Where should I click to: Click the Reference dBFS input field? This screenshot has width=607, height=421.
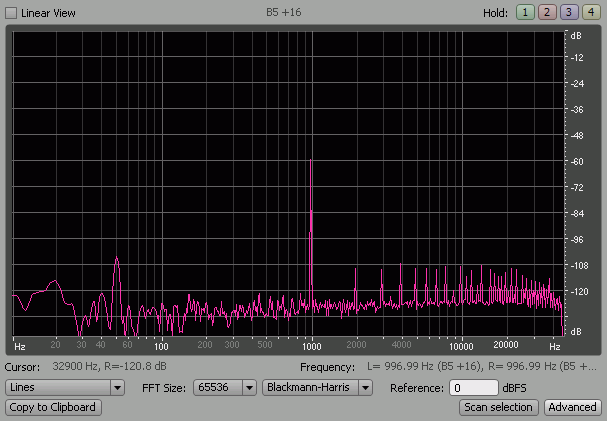click(473, 388)
